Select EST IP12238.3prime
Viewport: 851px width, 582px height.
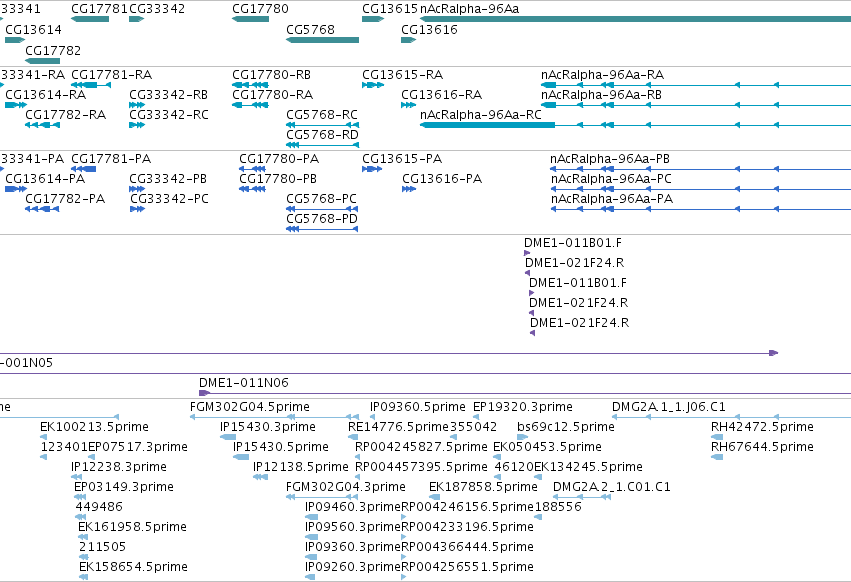[x=119, y=467]
